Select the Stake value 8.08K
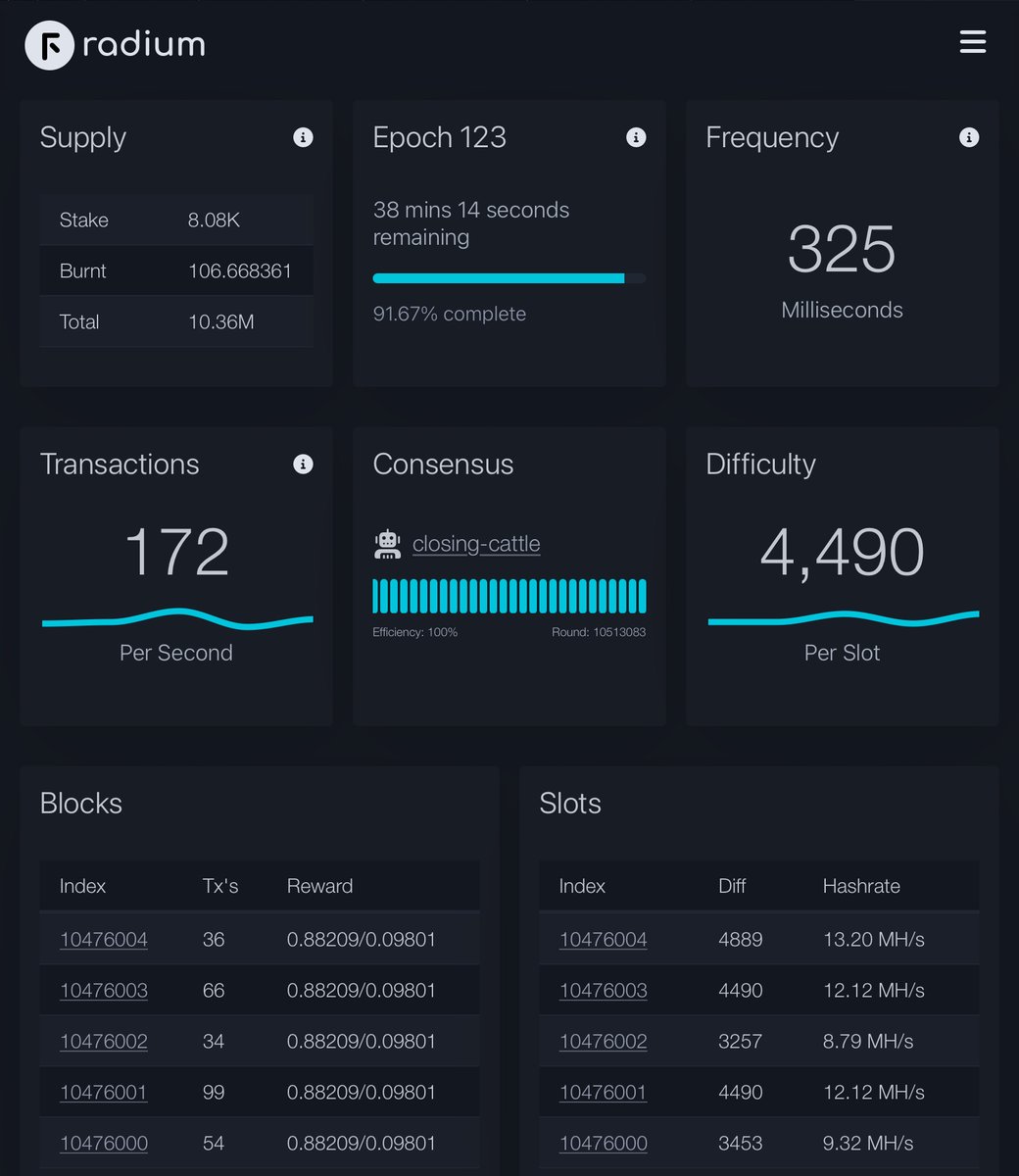The image size is (1019, 1176). pyautogui.click(x=214, y=220)
